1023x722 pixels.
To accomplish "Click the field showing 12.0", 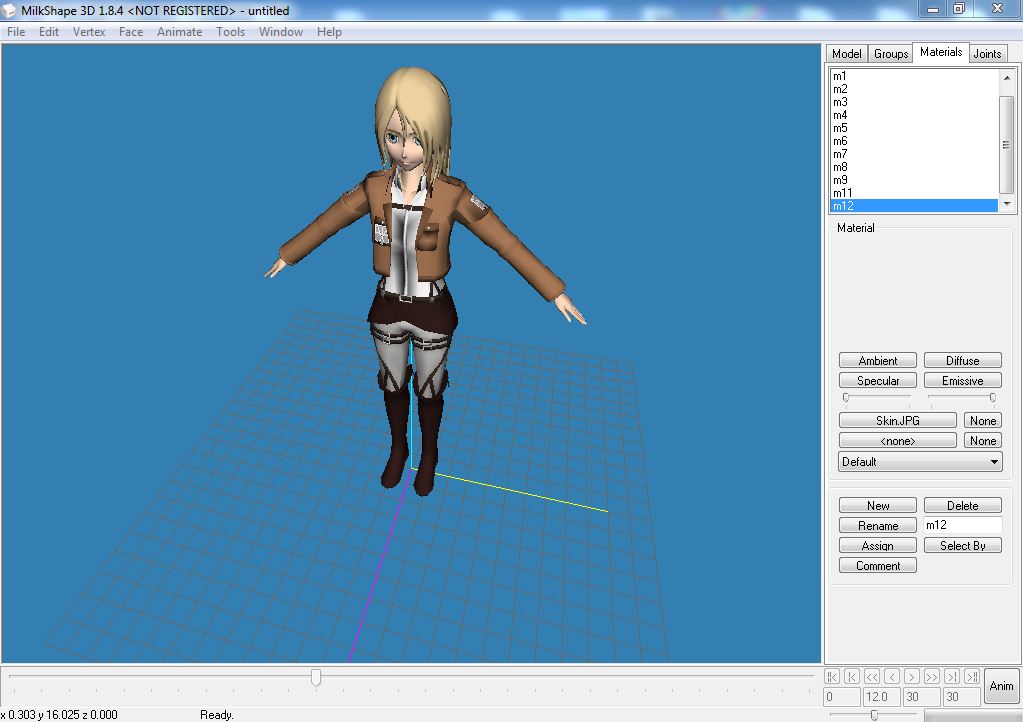I will (881, 697).
